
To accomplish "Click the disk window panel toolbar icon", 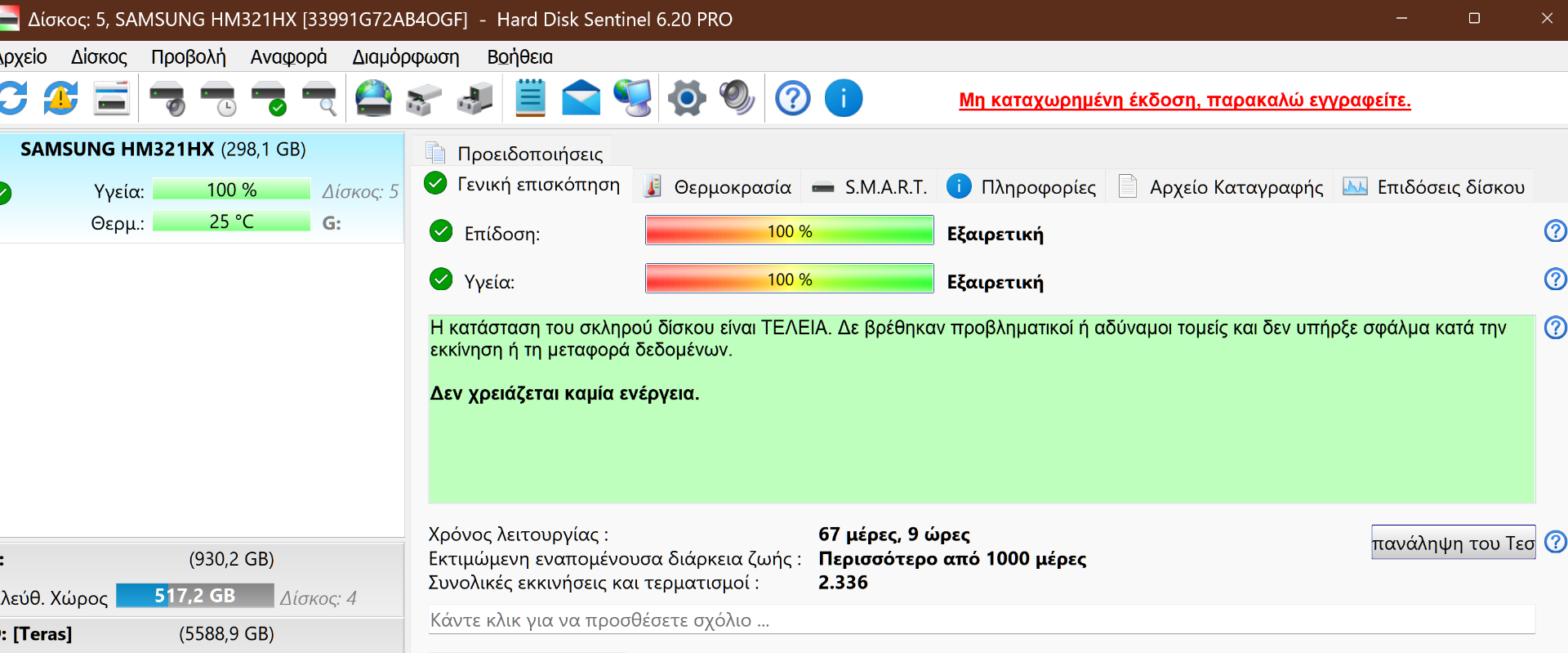I will click(x=112, y=98).
